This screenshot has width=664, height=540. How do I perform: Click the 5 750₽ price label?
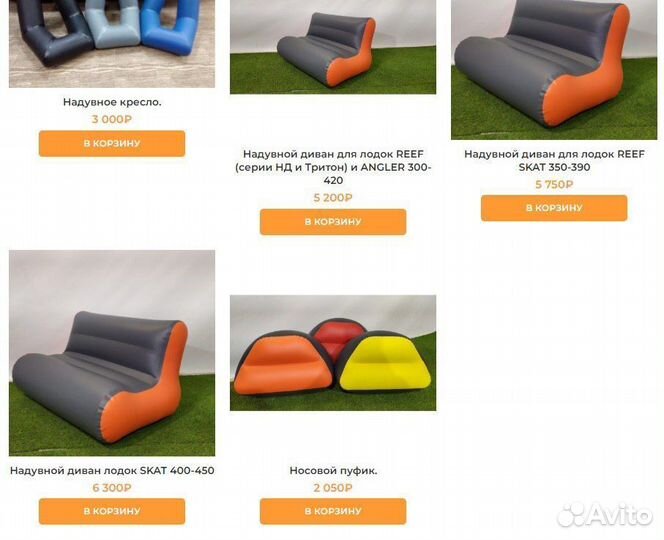click(x=554, y=185)
